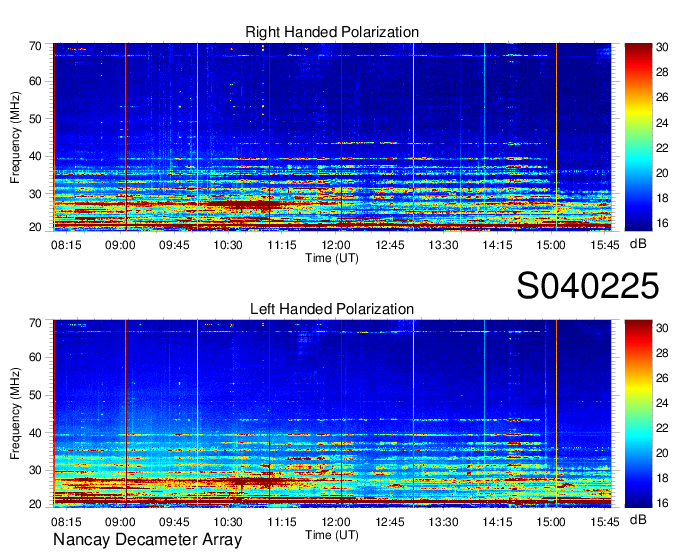
Task: Click the left-handed spectrogram plot
Action: click(332, 413)
